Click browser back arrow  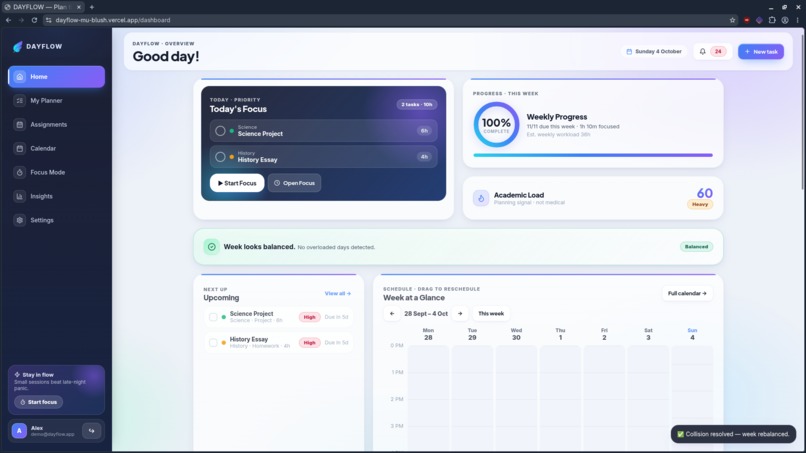(x=8, y=20)
